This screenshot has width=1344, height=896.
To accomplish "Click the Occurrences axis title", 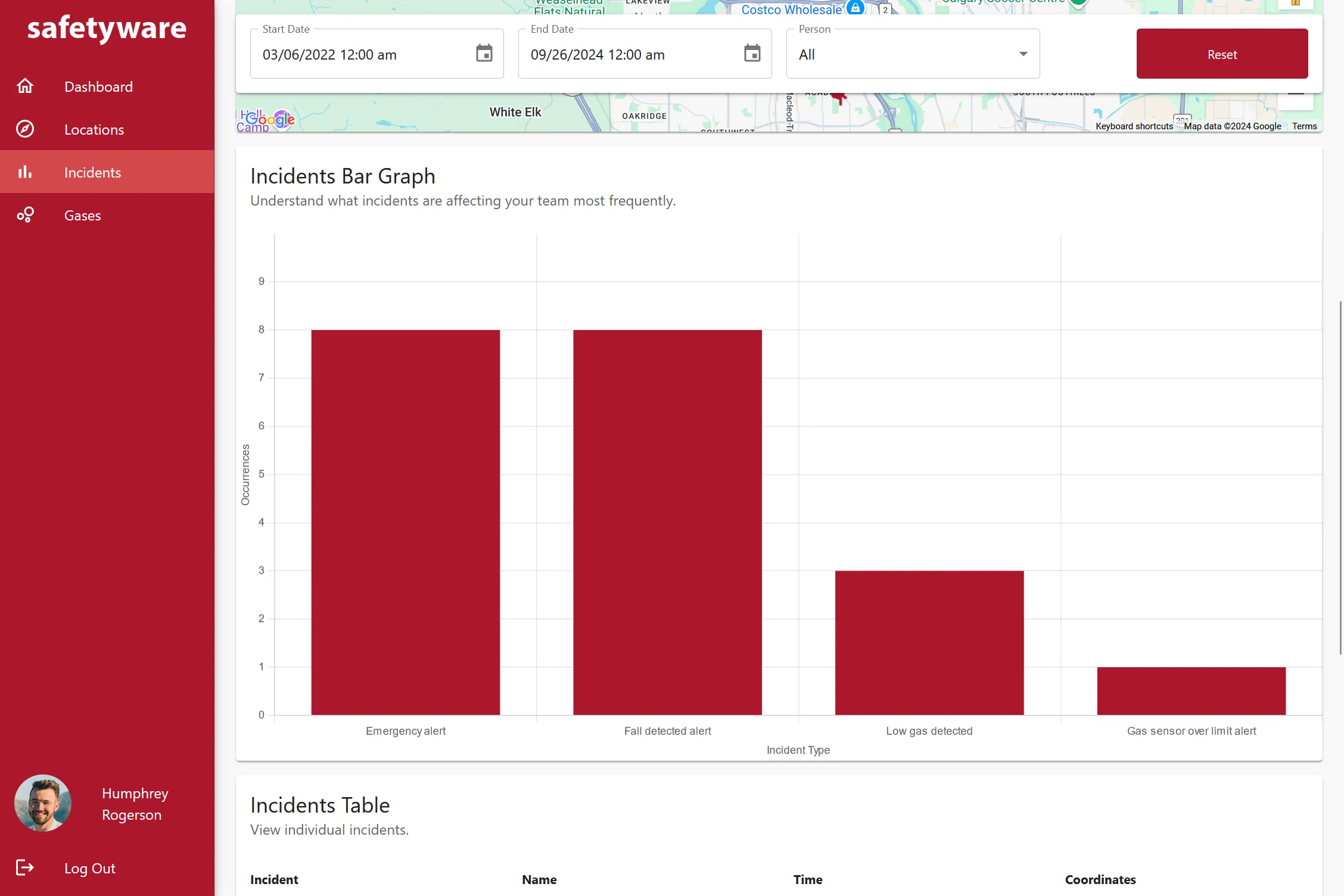I will [245, 475].
